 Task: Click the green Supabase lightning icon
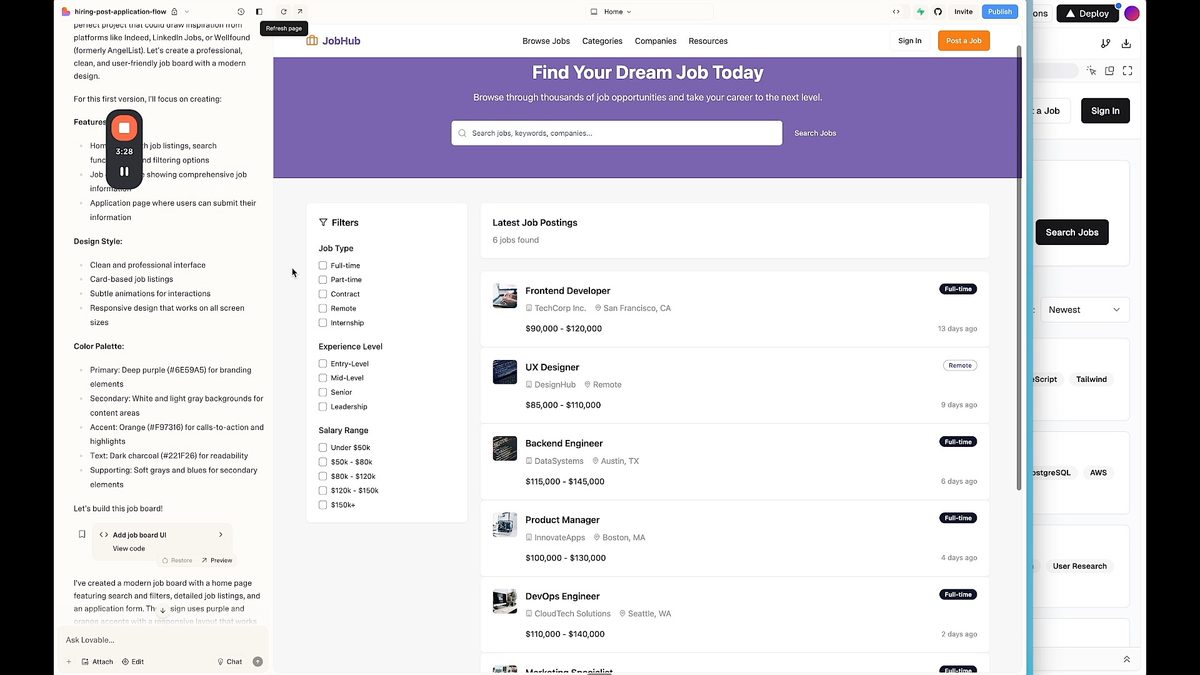[921, 12]
